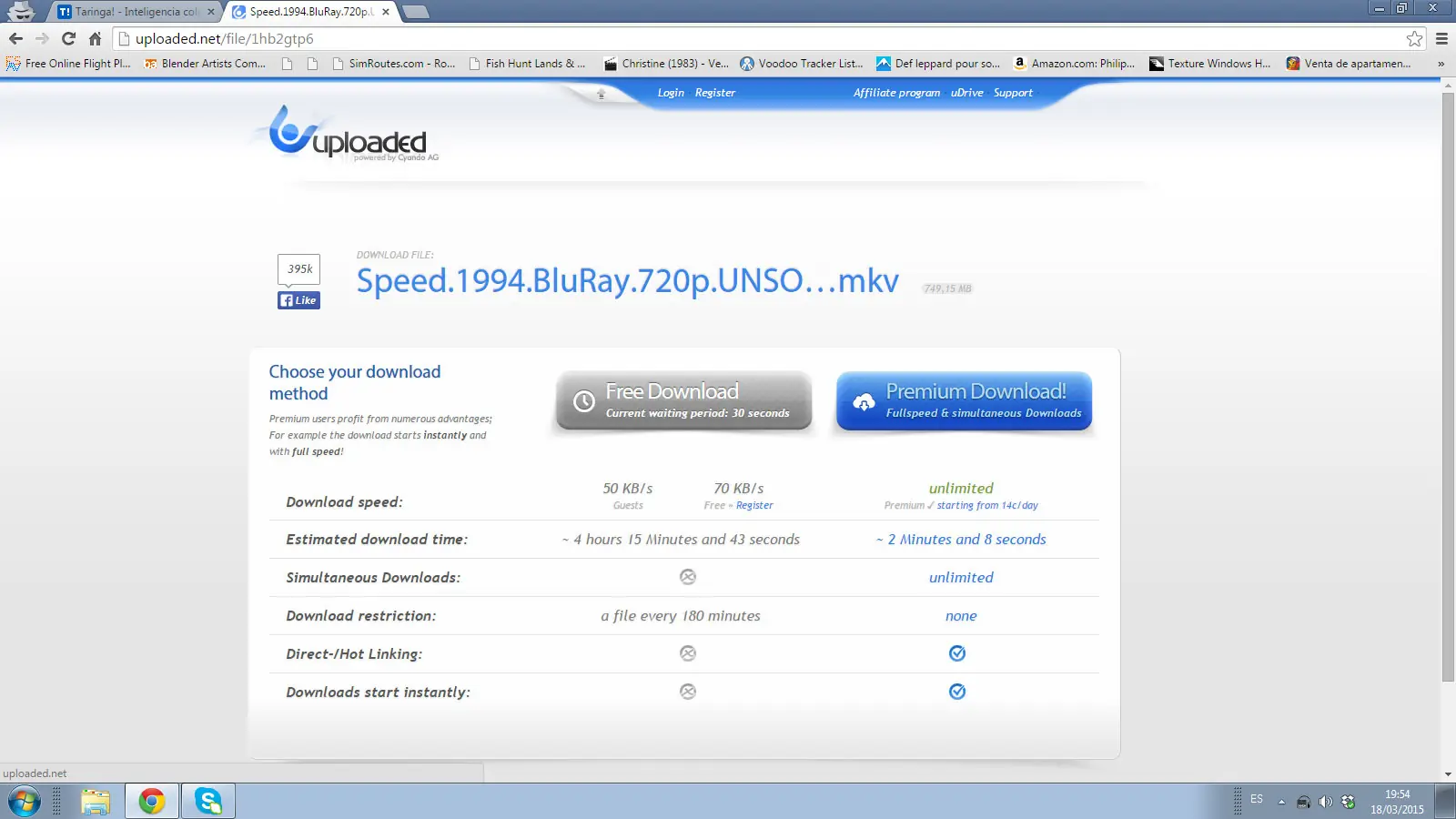The image size is (1456, 819).
Task: Open the Support link
Action: pyautogui.click(x=1013, y=93)
